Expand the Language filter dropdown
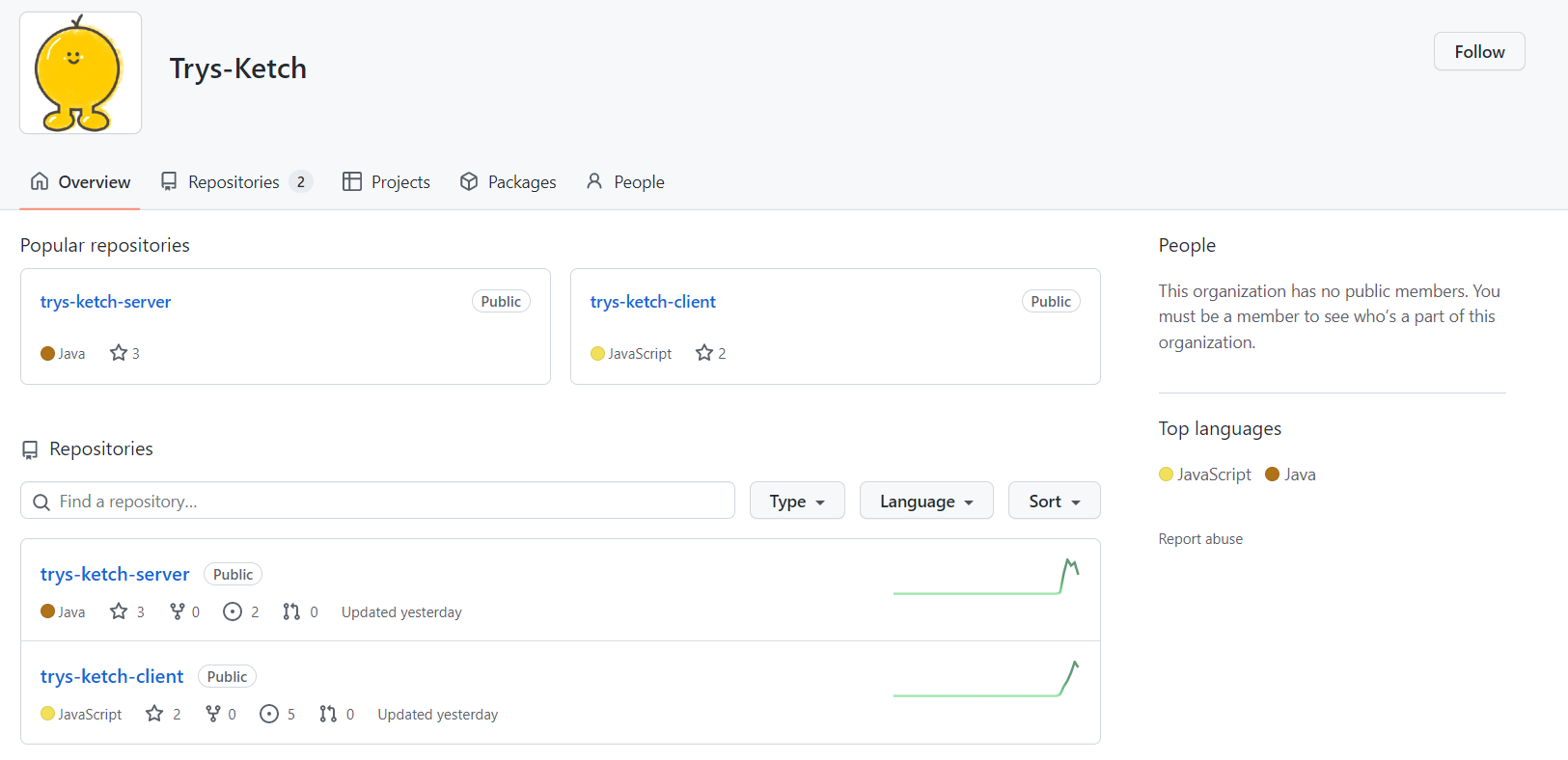 tap(926, 501)
